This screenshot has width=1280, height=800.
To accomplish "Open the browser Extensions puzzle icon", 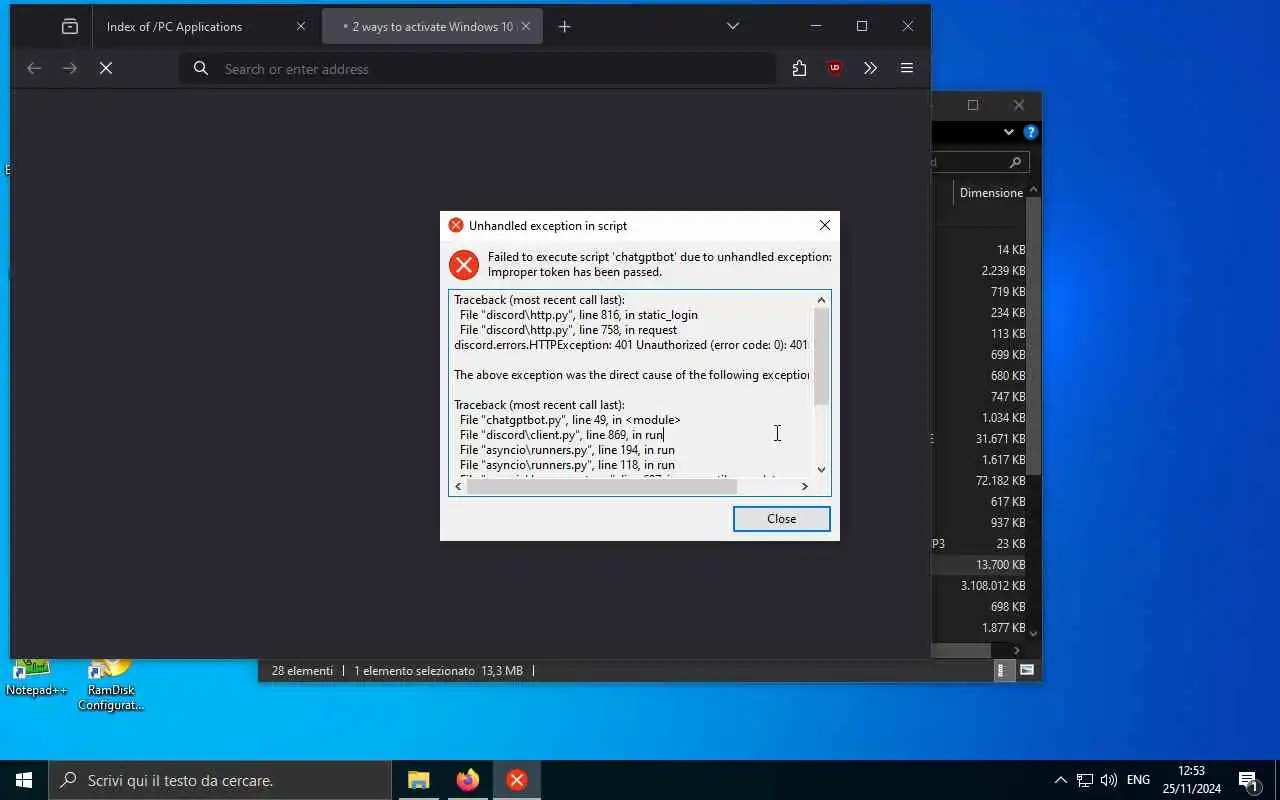I will tap(799, 68).
